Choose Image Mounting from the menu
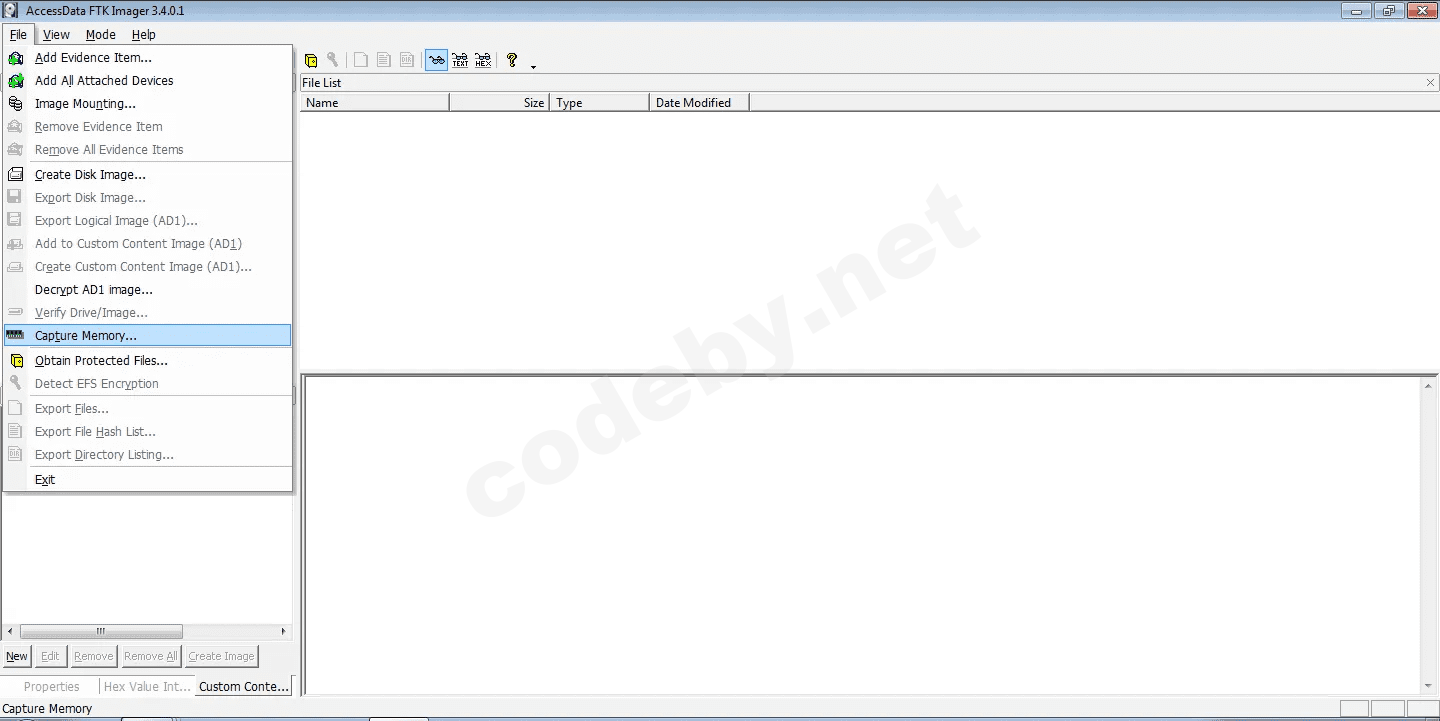The width and height of the screenshot is (1440, 721). (x=147, y=104)
